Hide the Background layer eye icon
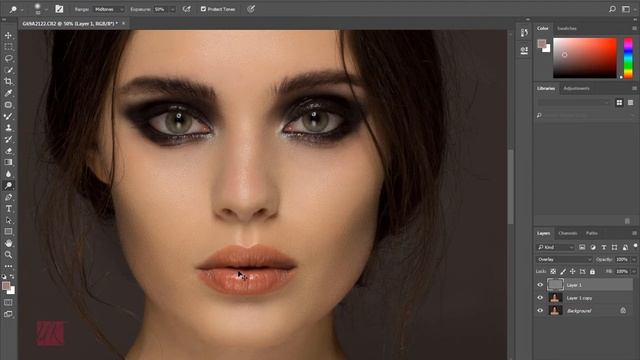The height and width of the screenshot is (360, 640). click(x=540, y=311)
